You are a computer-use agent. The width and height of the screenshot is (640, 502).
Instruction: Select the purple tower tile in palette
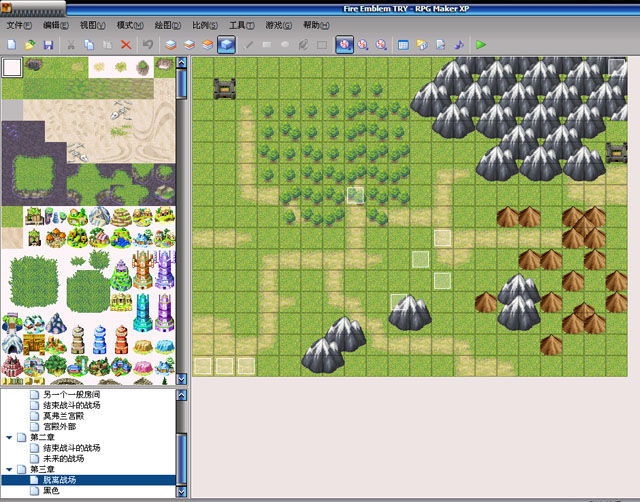point(165,269)
